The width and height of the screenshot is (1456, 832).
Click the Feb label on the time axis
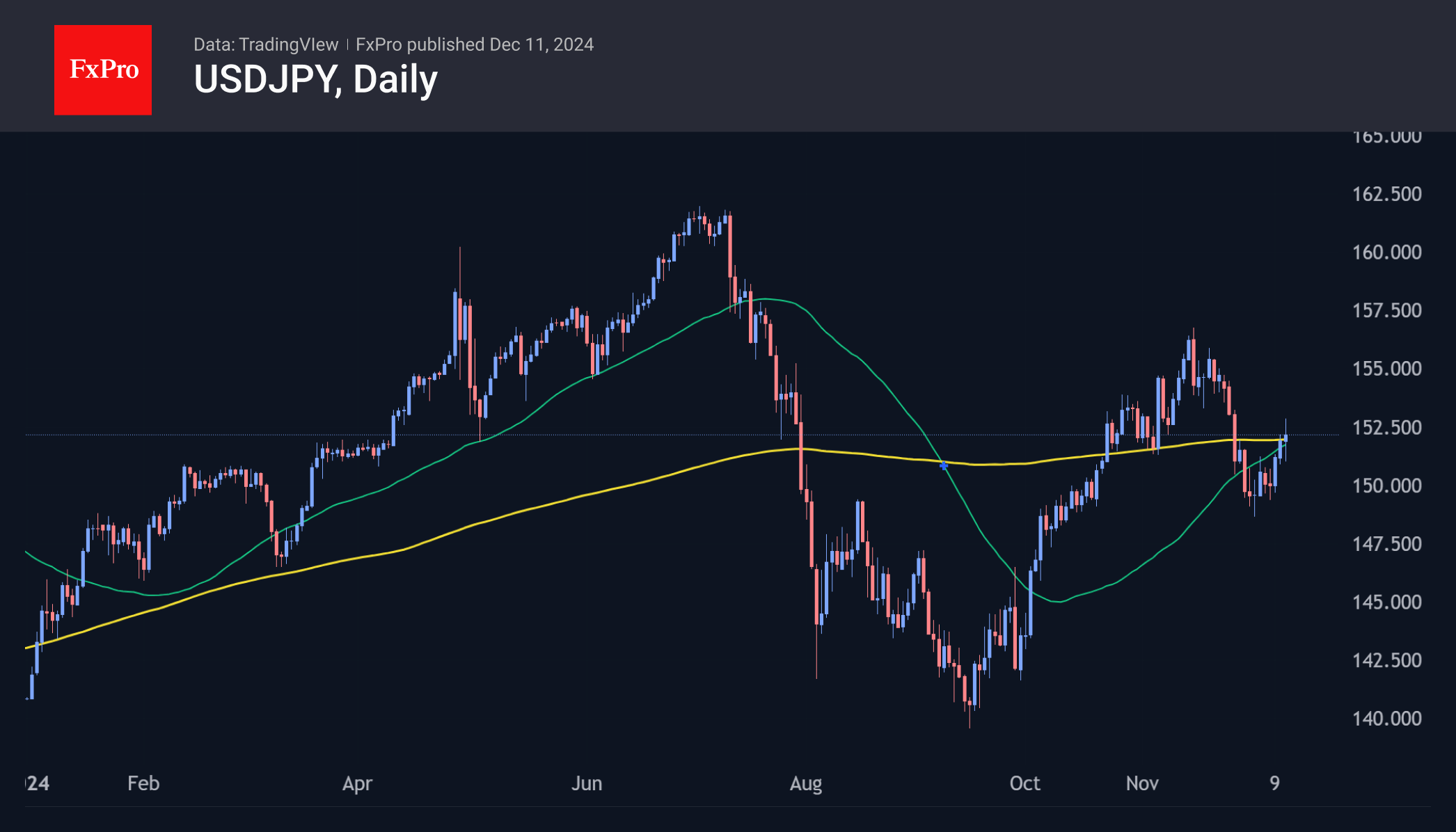point(143,783)
